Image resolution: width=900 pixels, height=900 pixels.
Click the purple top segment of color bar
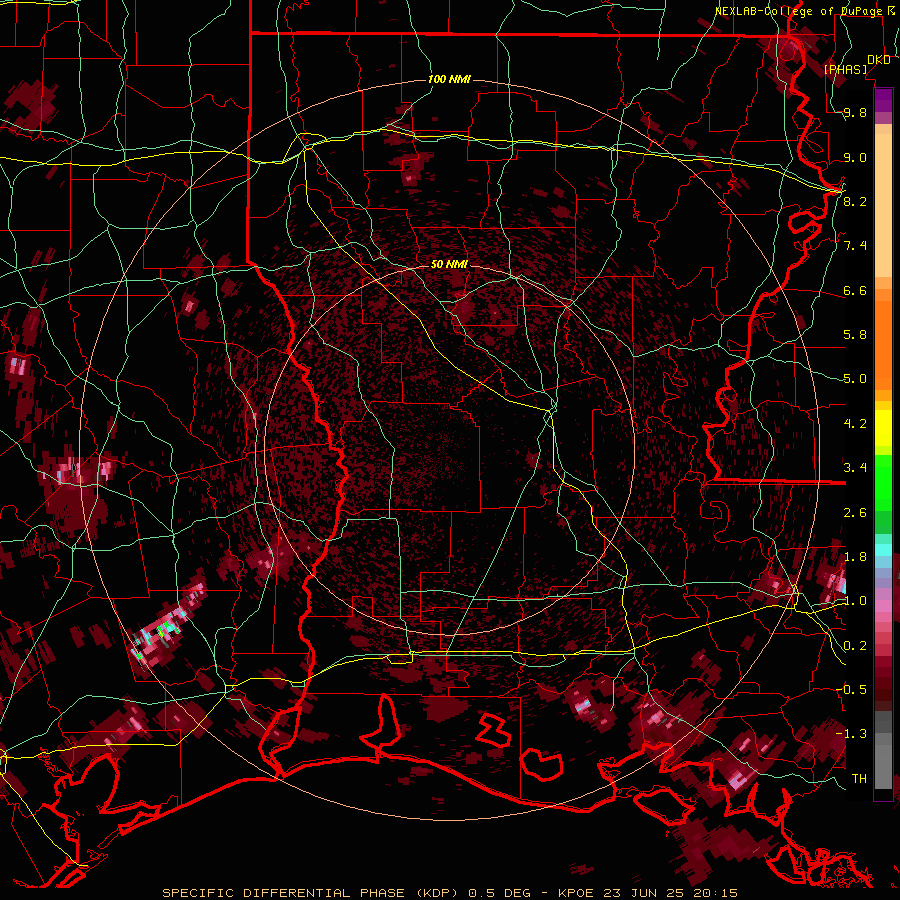click(883, 100)
